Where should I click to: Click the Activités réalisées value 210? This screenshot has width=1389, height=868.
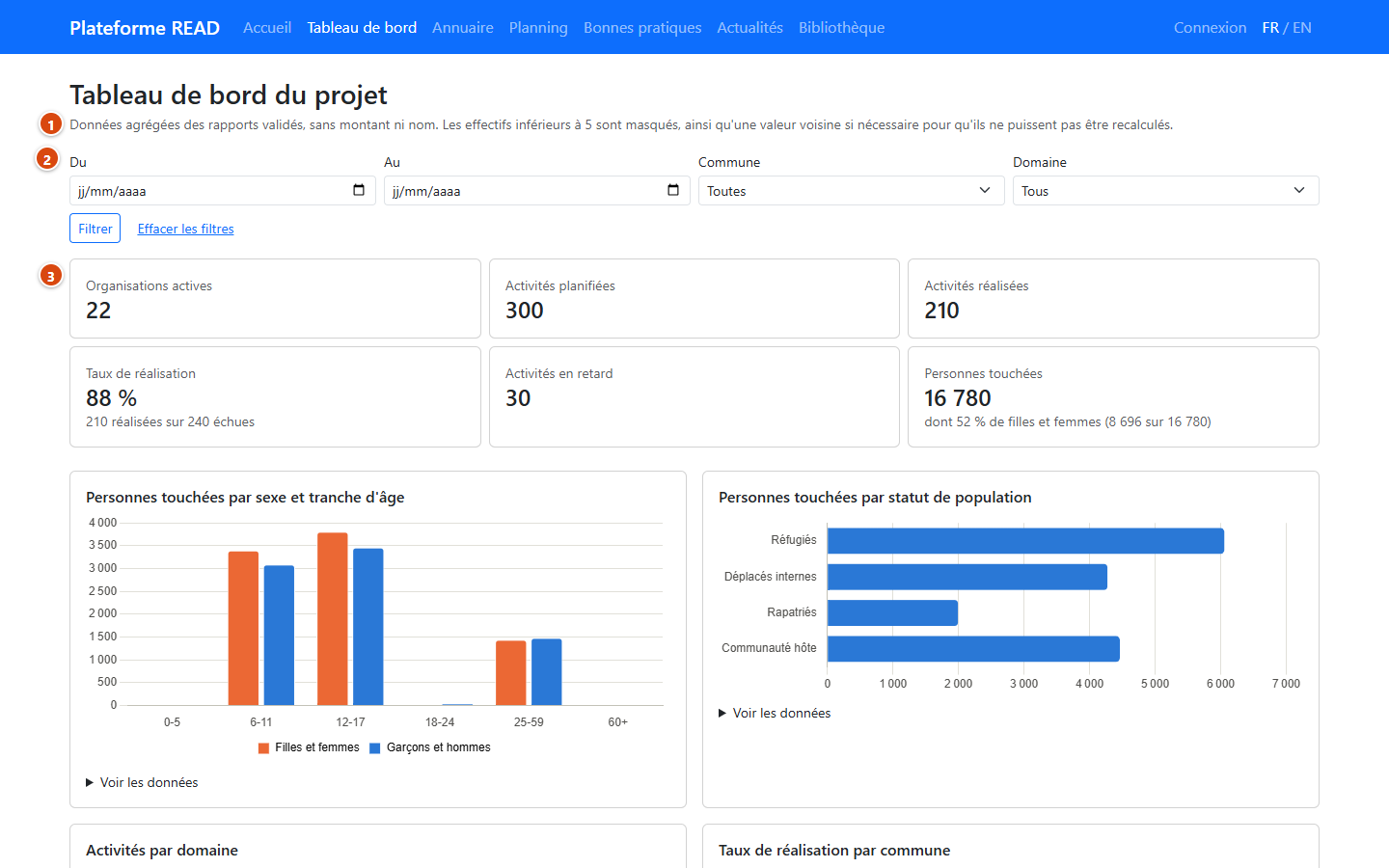(942, 311)
